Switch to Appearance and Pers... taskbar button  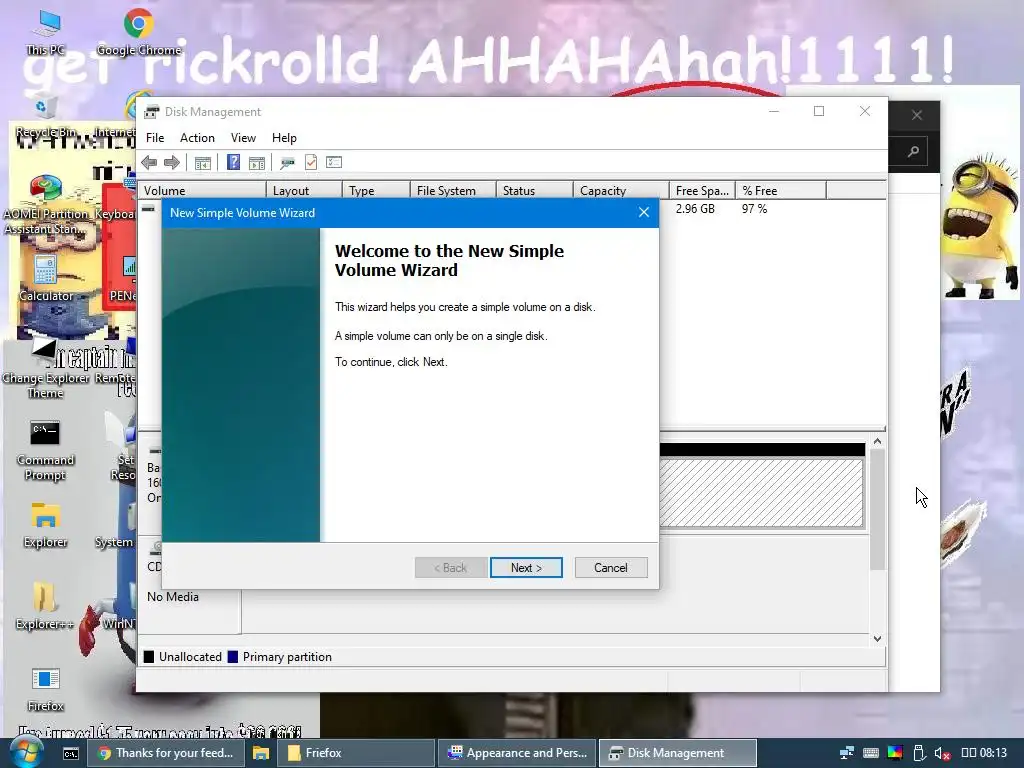coord(517,753)
